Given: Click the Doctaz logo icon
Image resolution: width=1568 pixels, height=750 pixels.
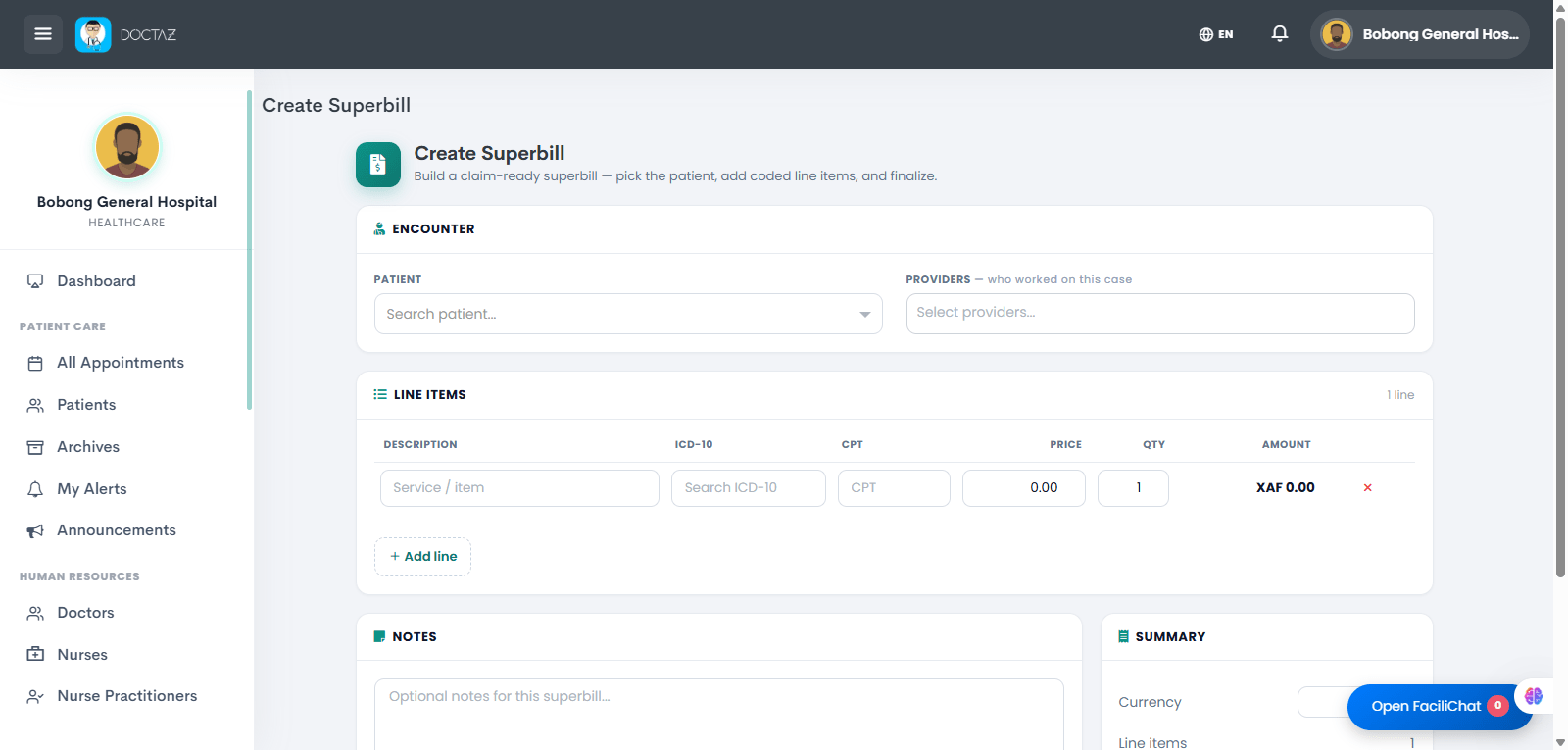Looking at the screenshot, I should pyautogui.click(x=93, y=34).
